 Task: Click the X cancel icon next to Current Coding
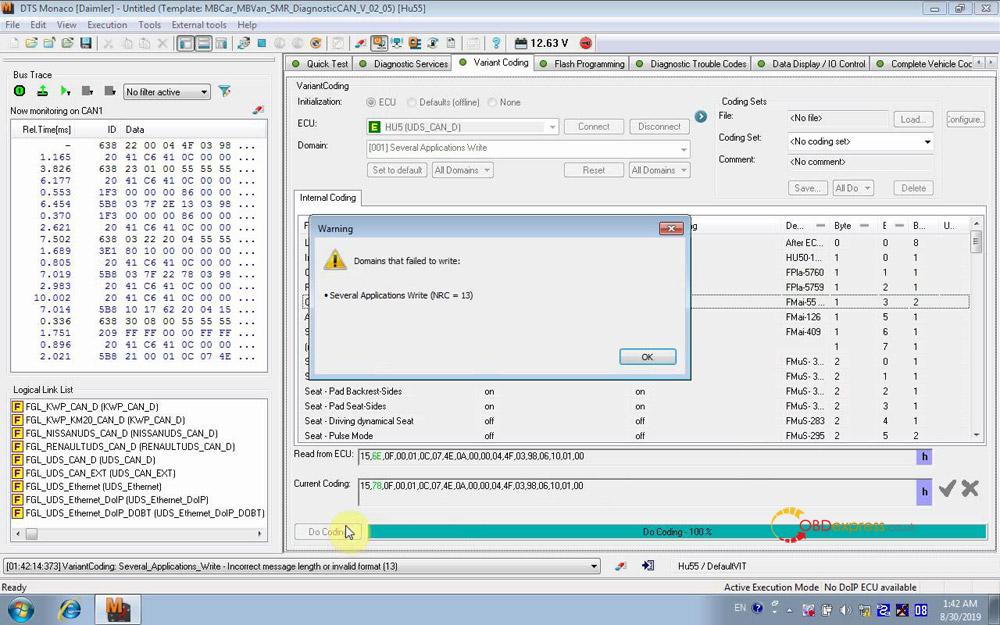click(x=969, y=489)
